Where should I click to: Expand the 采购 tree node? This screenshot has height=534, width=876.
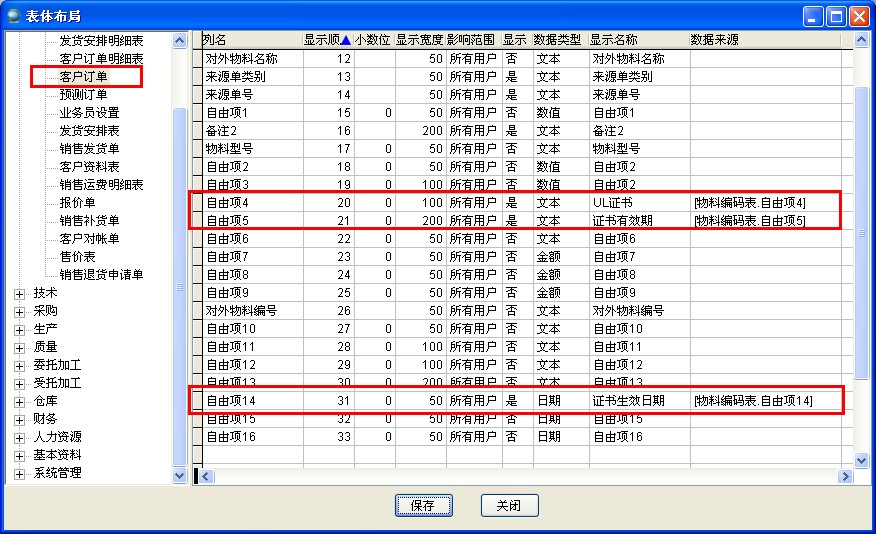click(19, 311)
